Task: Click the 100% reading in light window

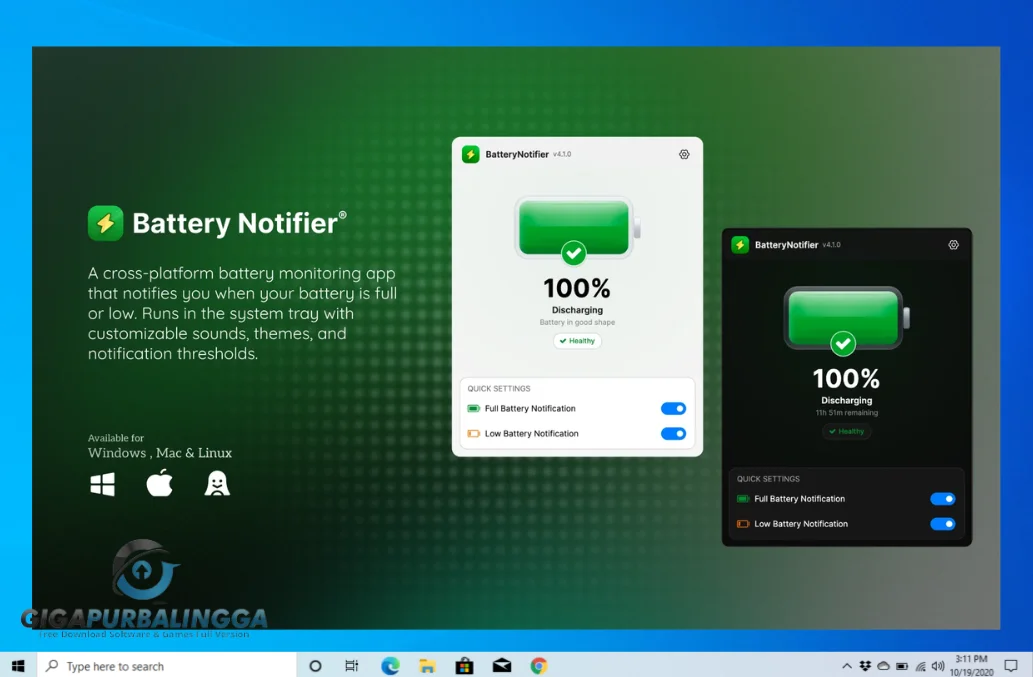Action: point(576,288)
